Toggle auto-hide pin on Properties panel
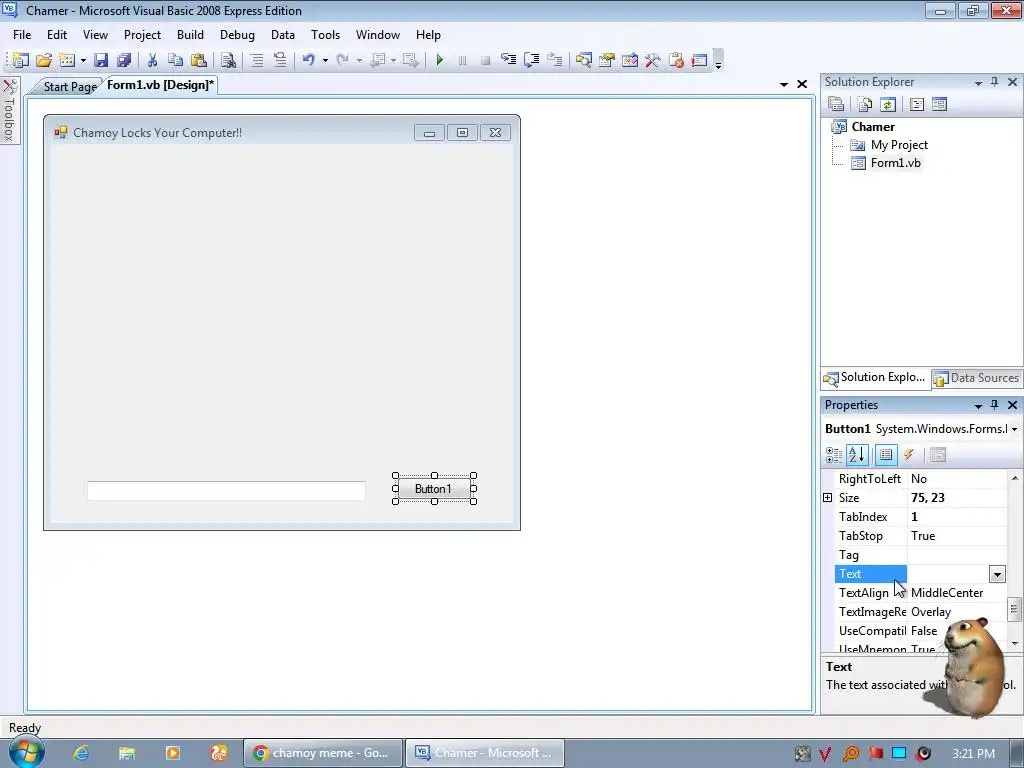This screenshot has height=768, width=1024. [995, 406]
